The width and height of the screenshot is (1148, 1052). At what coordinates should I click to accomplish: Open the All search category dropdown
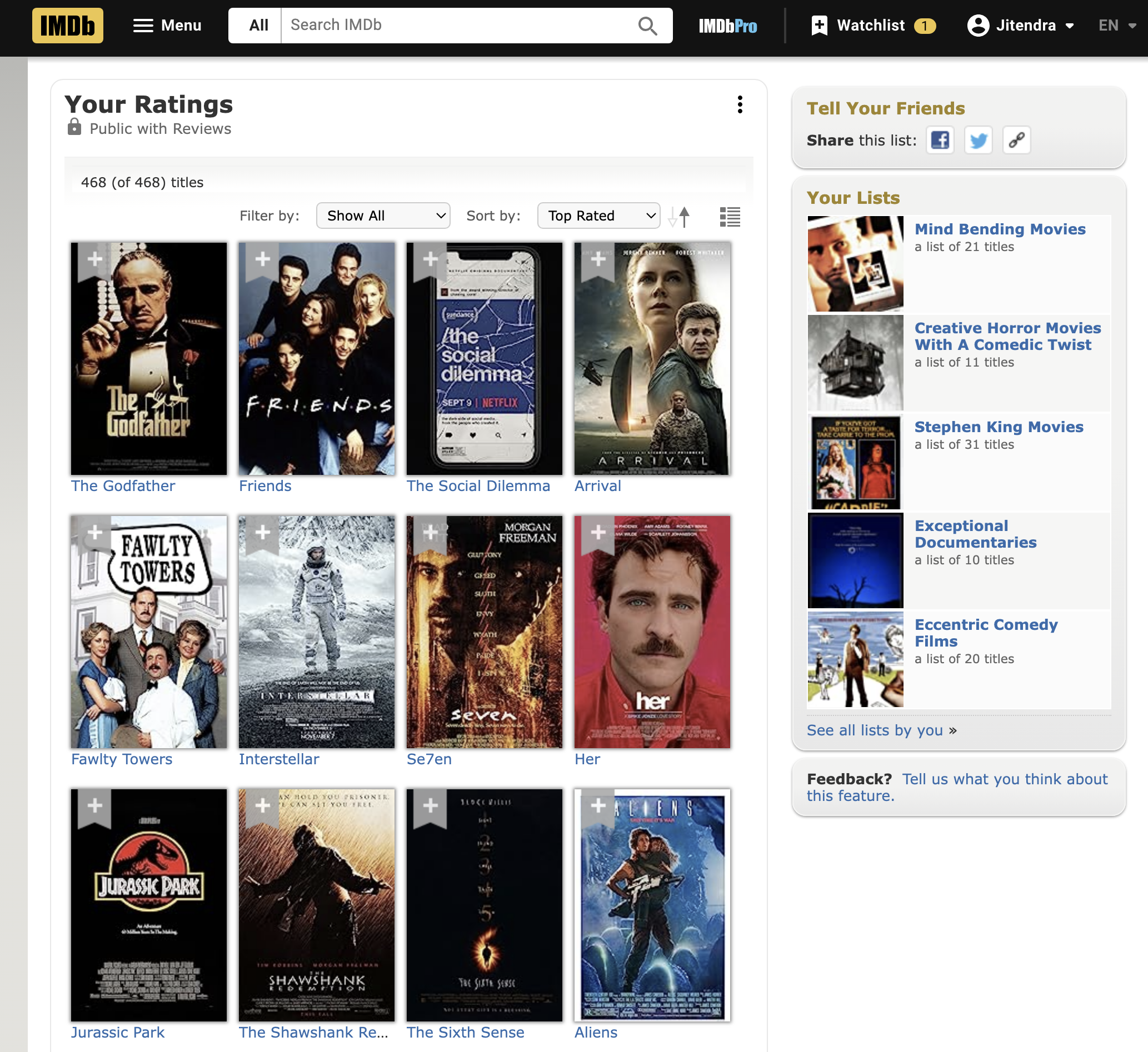point(258,26)
